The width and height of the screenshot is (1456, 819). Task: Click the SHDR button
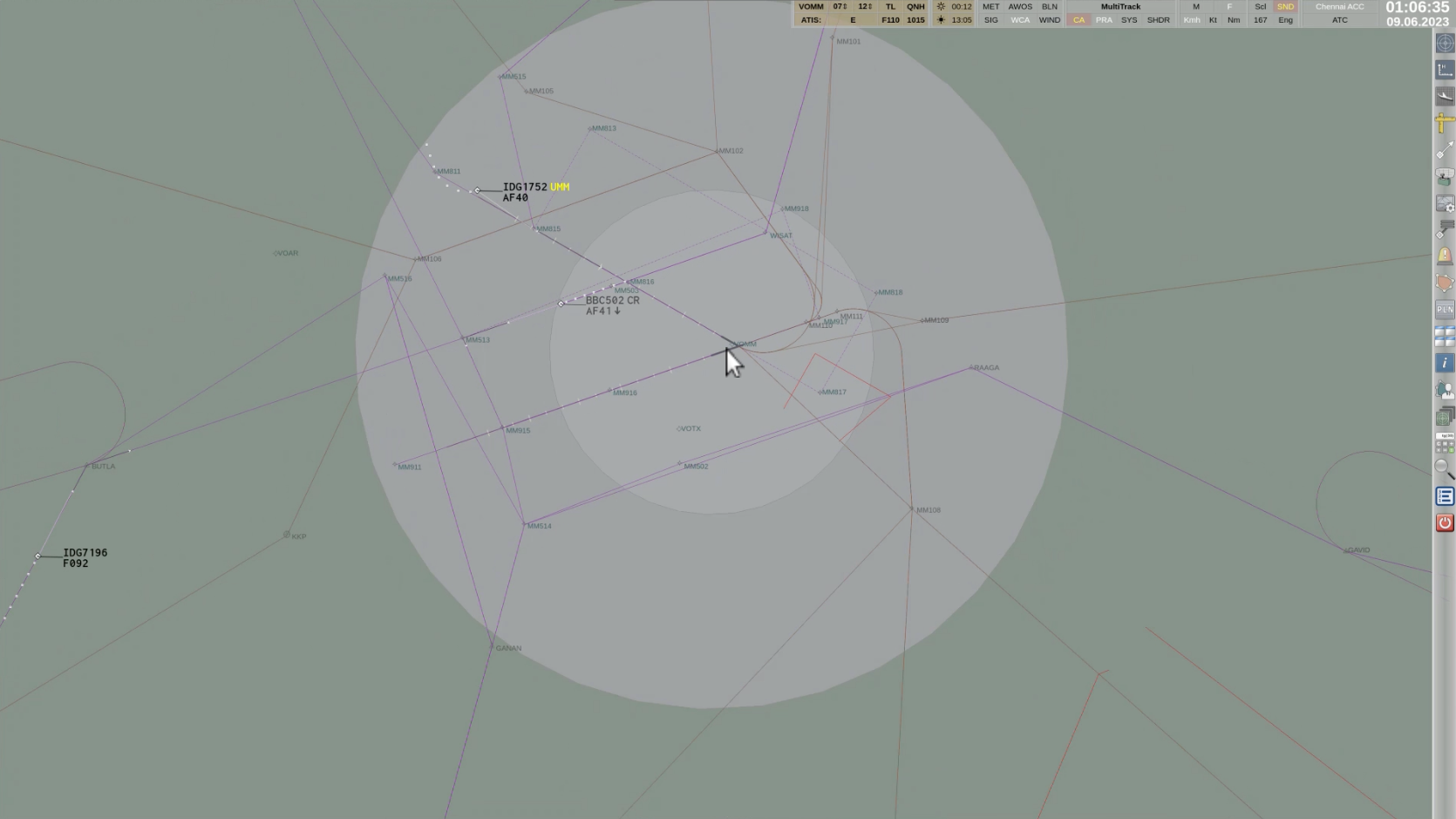pos(1158,20)
